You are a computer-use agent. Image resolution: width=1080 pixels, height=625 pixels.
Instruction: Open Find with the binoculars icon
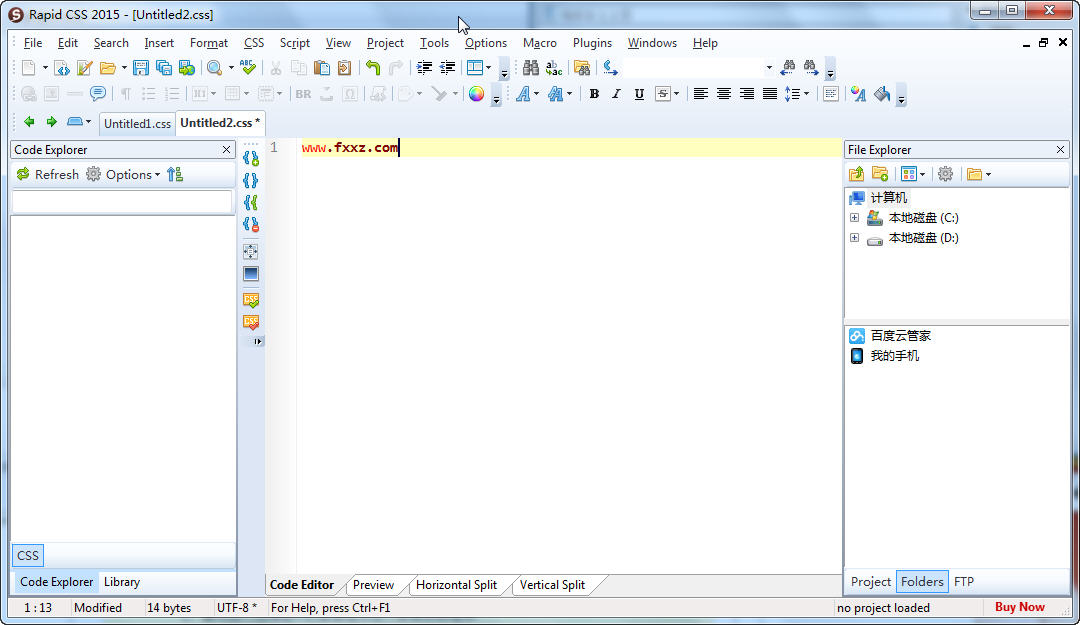click(x=530, y=68)
